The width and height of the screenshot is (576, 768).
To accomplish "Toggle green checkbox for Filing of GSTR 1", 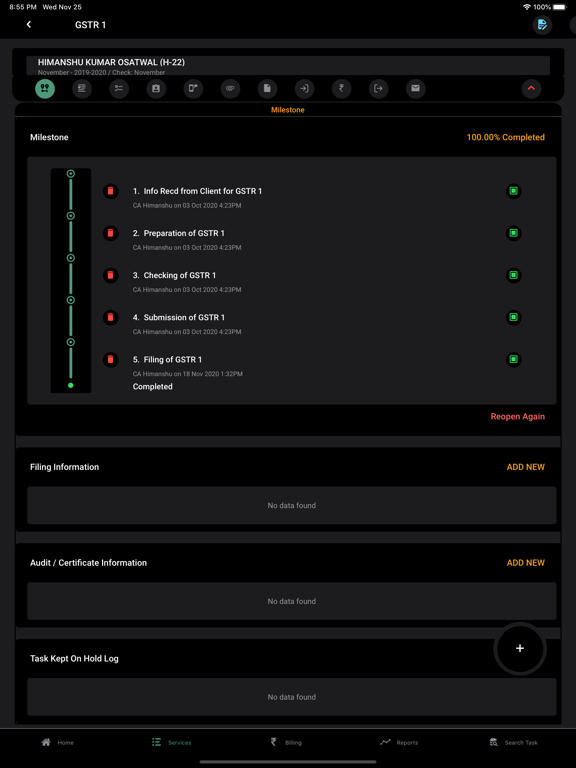I will (x=514, y=360).
